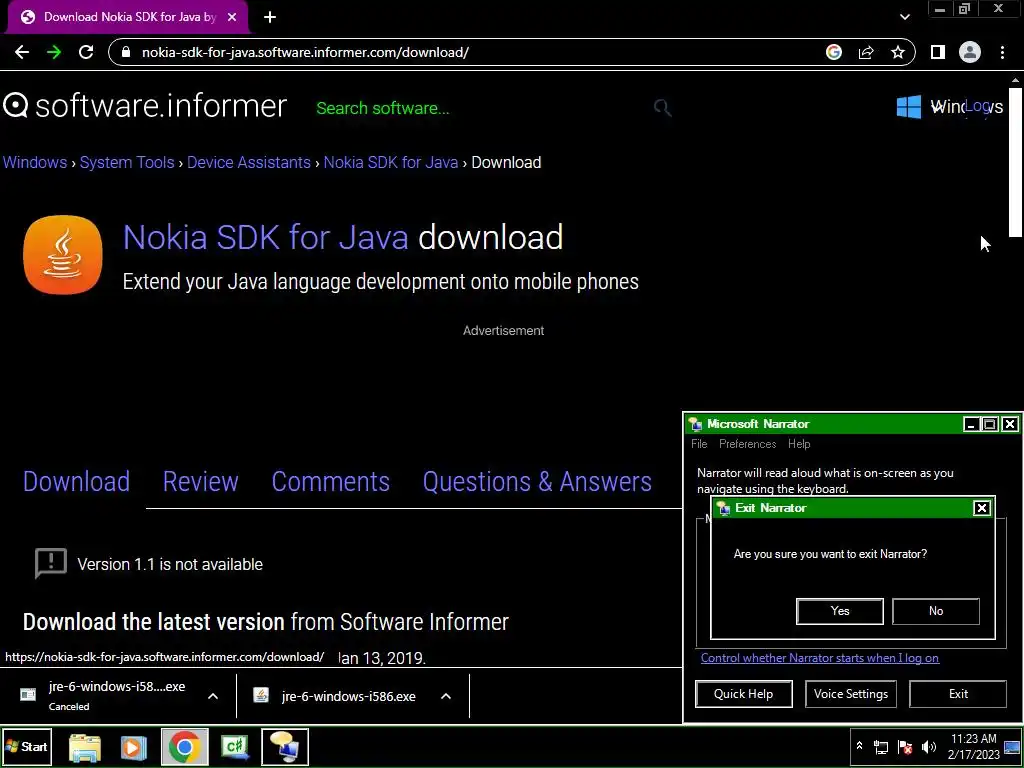This screenshot has height=768, width=1024.
Task: Open Narrator Voice Settings
Action: coord(851,694)
